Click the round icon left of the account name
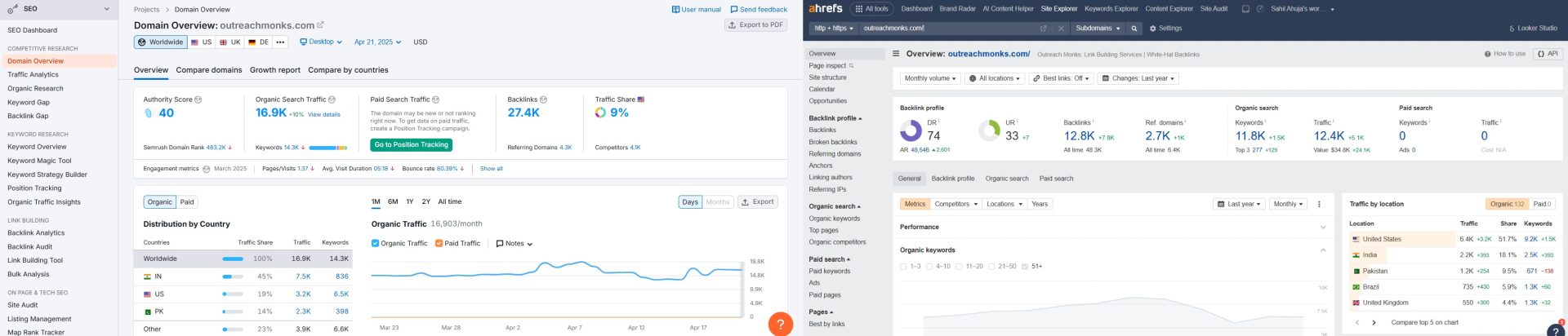The image size is (1568, 336). (1260, 9)
